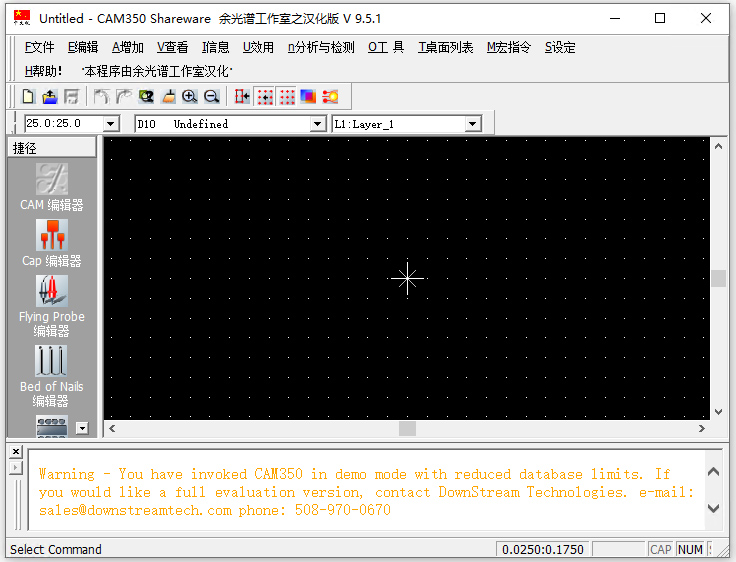Open the Bed of Nails 编辑器 shortcut

coord(52,376)
